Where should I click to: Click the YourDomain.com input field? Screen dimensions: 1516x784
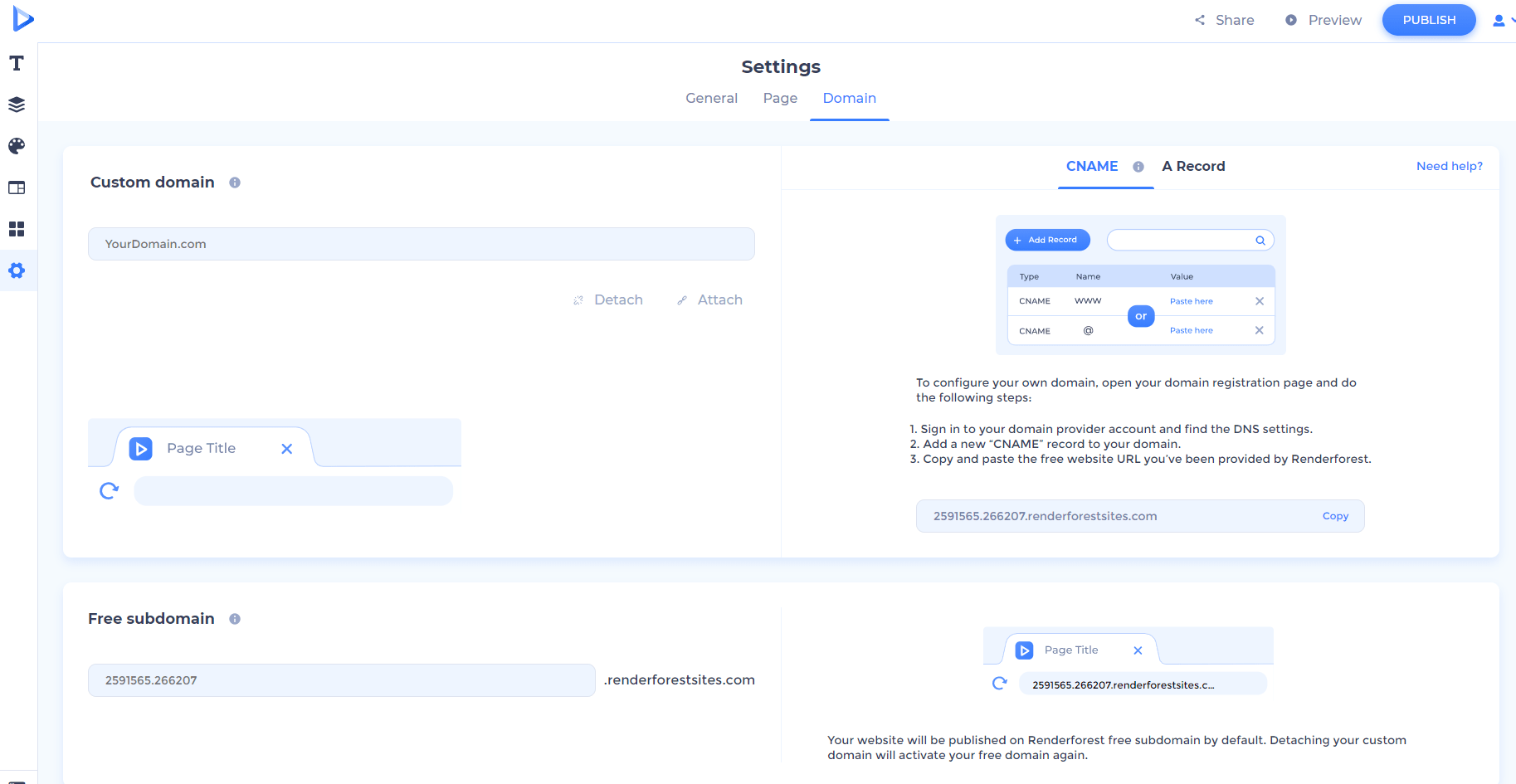point(421,243)
